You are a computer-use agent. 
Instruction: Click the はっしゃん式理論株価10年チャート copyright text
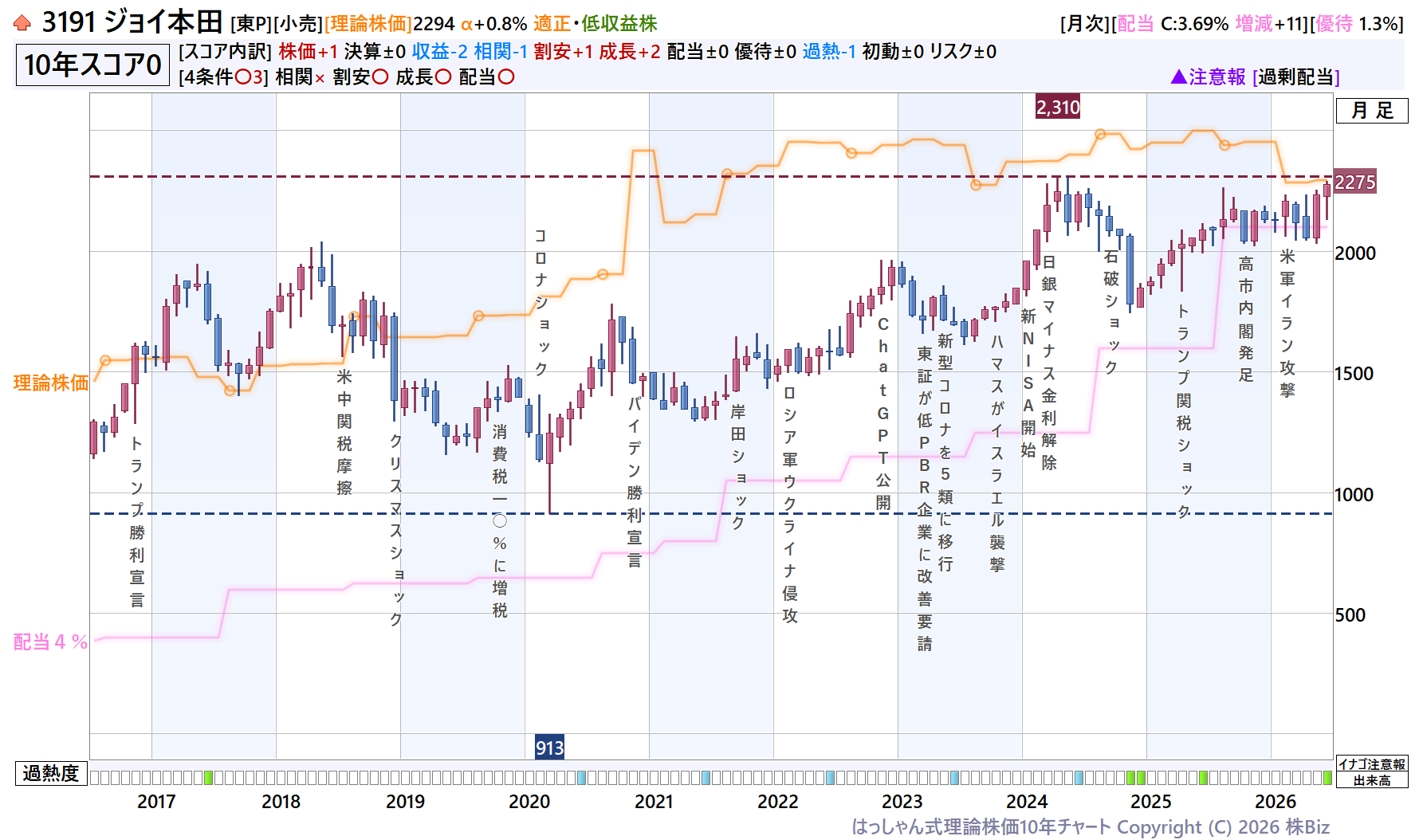pyautogui.click(x=1091, y=827)
